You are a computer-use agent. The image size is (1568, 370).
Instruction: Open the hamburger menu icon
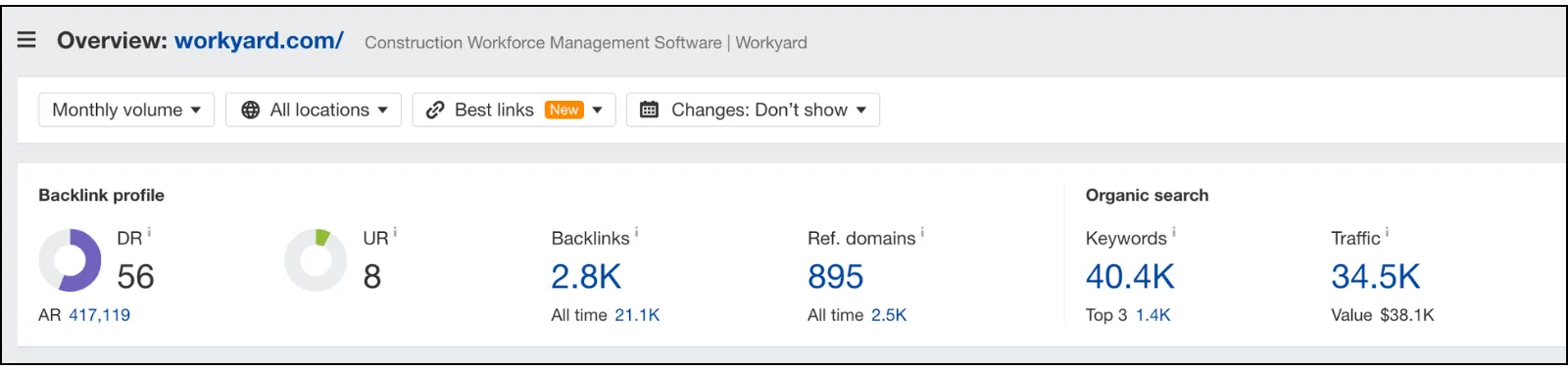26,40
